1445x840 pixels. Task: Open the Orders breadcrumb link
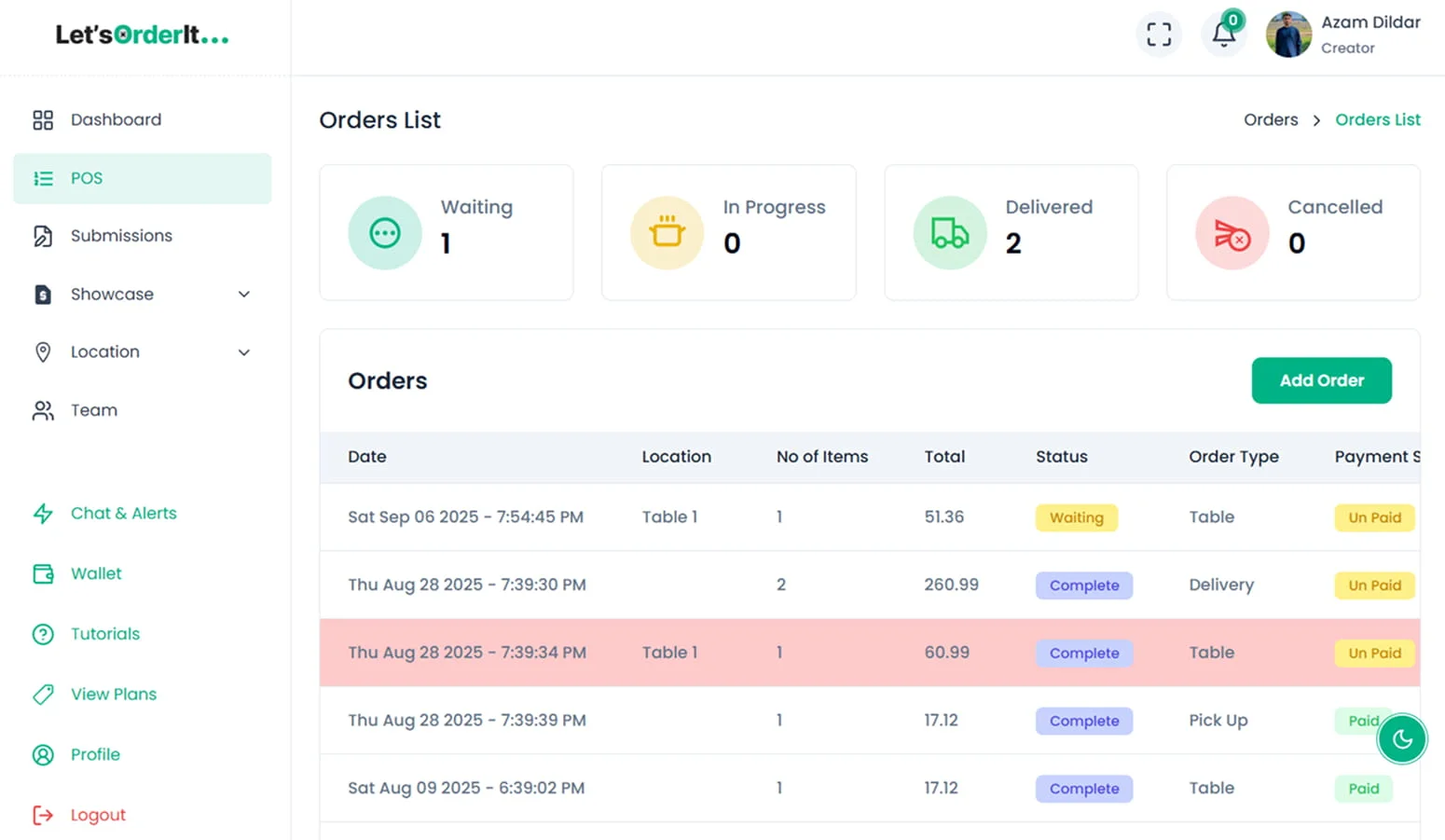click(x=1270, y=119)
